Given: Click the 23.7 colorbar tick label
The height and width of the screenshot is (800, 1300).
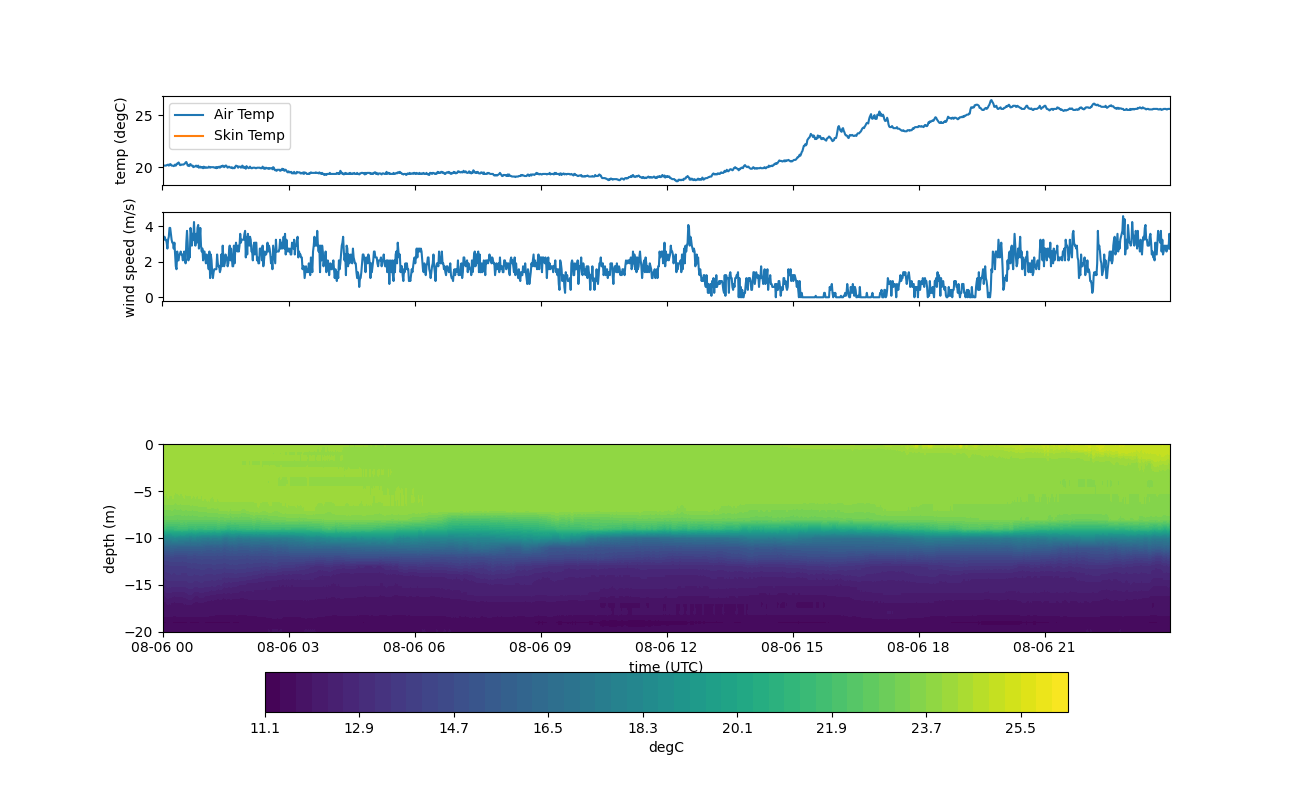Looking at the screenshot, I should pyautogui.click(x=926, y=728).
